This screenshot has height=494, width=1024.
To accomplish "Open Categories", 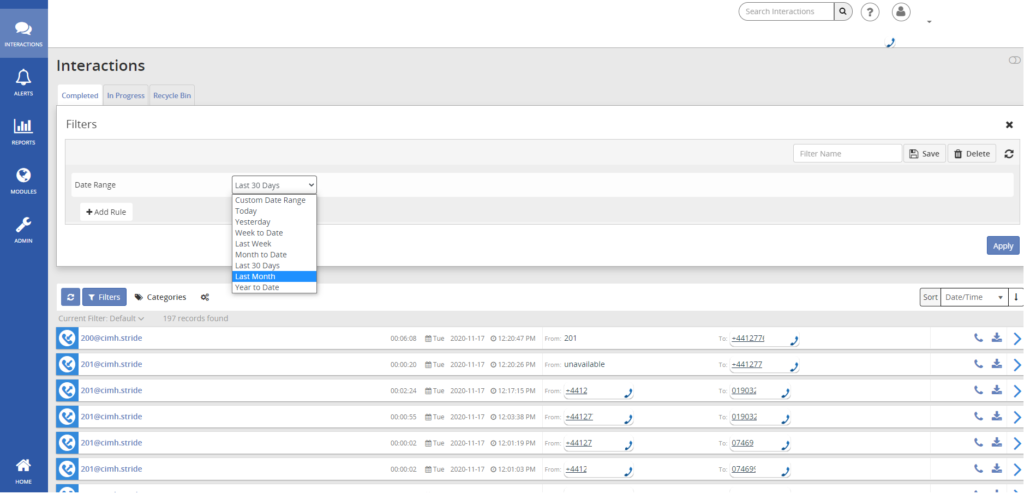I will (x=161, y=297).
